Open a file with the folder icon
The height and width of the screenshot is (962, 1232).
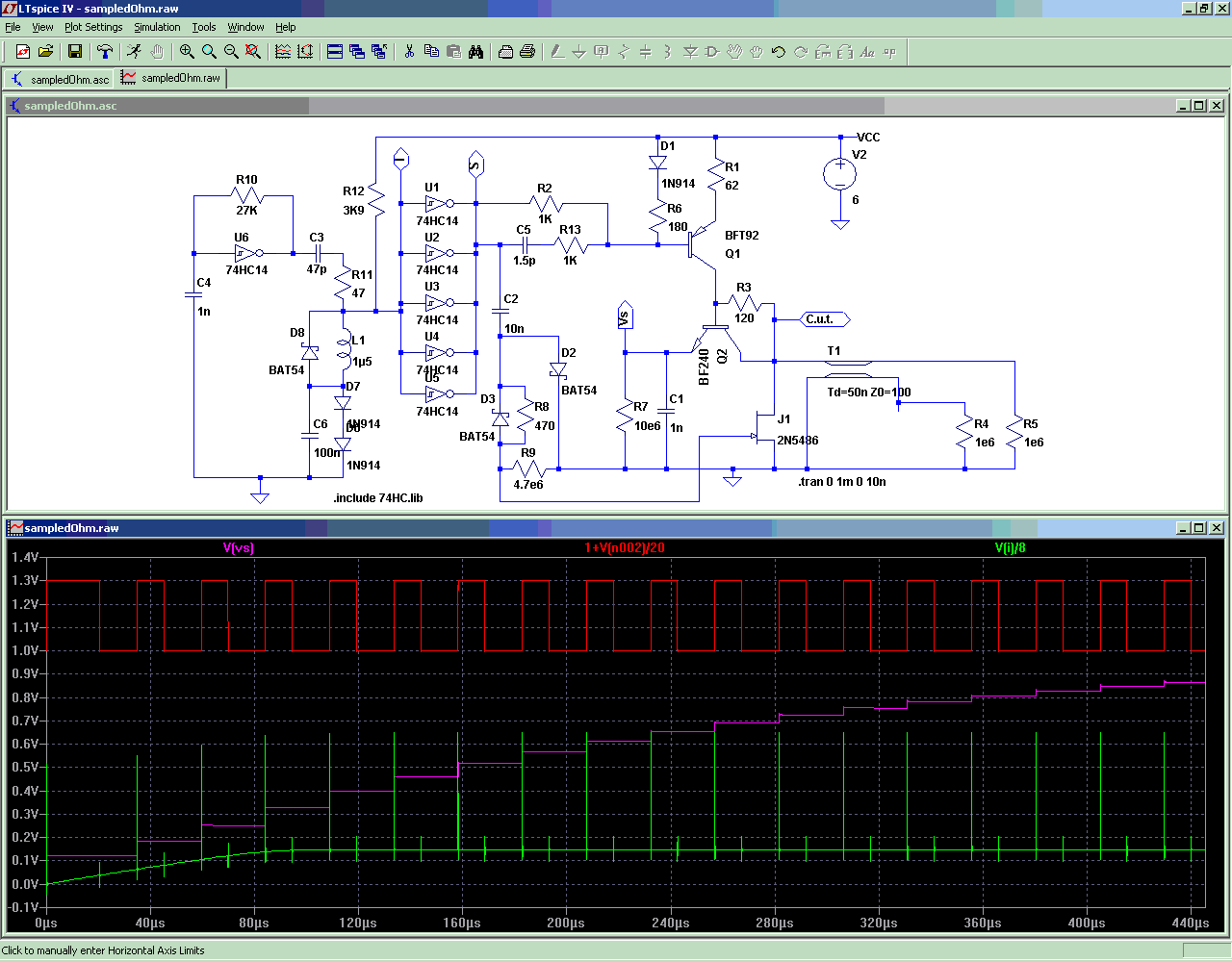click(x=45, y=52)
